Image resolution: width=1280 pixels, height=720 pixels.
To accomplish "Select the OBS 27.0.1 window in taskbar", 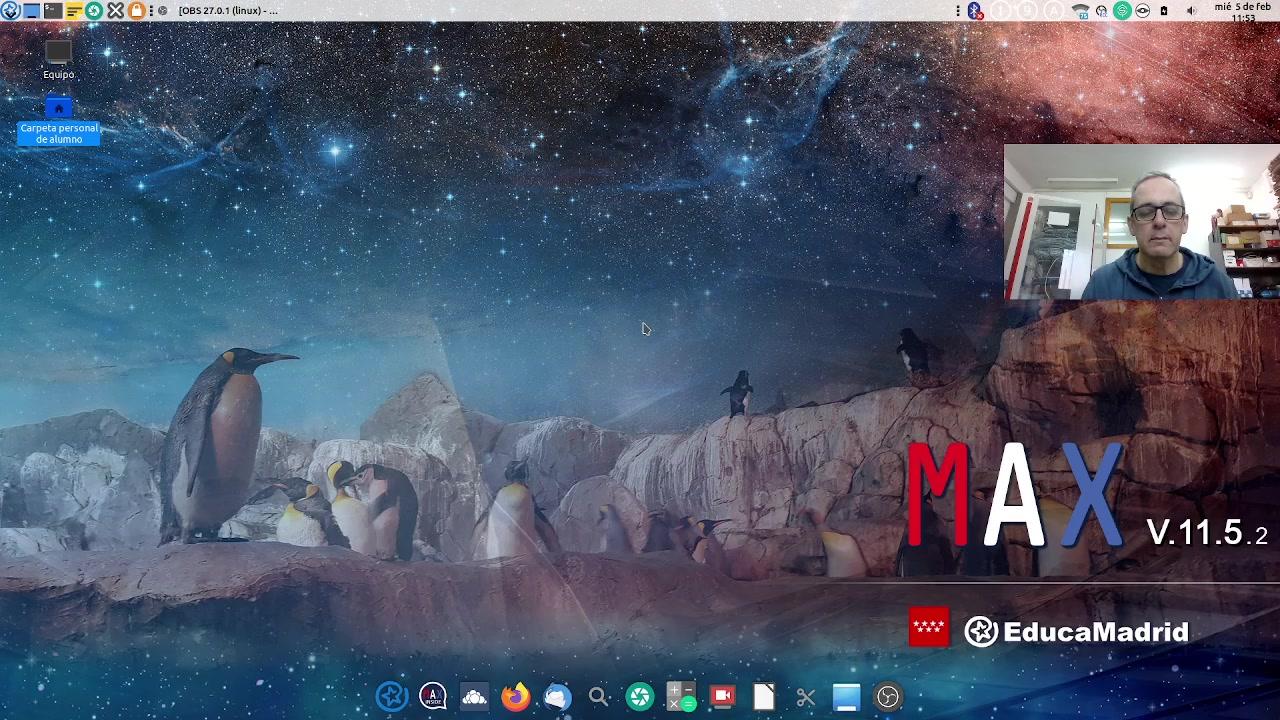I will point(220,10).
